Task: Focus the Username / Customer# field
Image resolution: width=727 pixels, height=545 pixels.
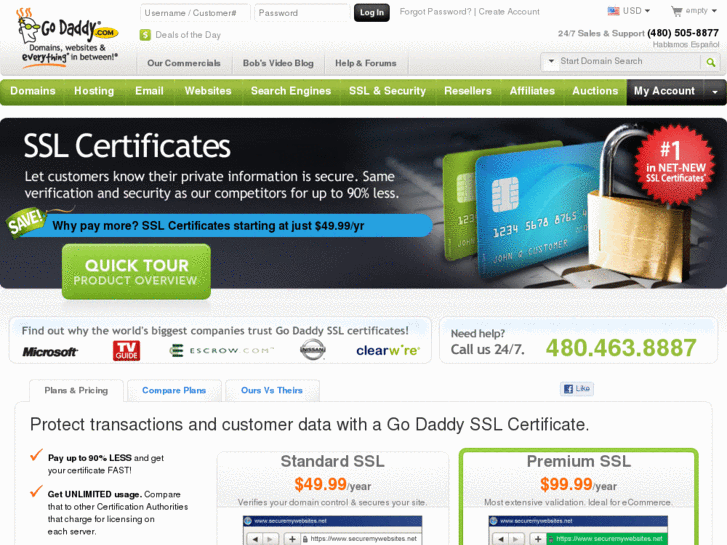Action: pos(195,13)
